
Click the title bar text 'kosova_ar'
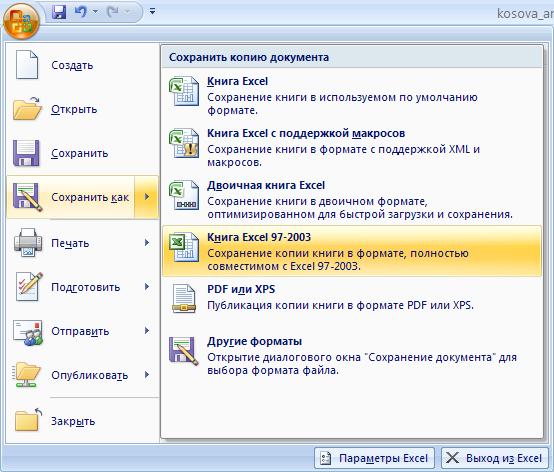pyautogui.click(x=525, y=13)
